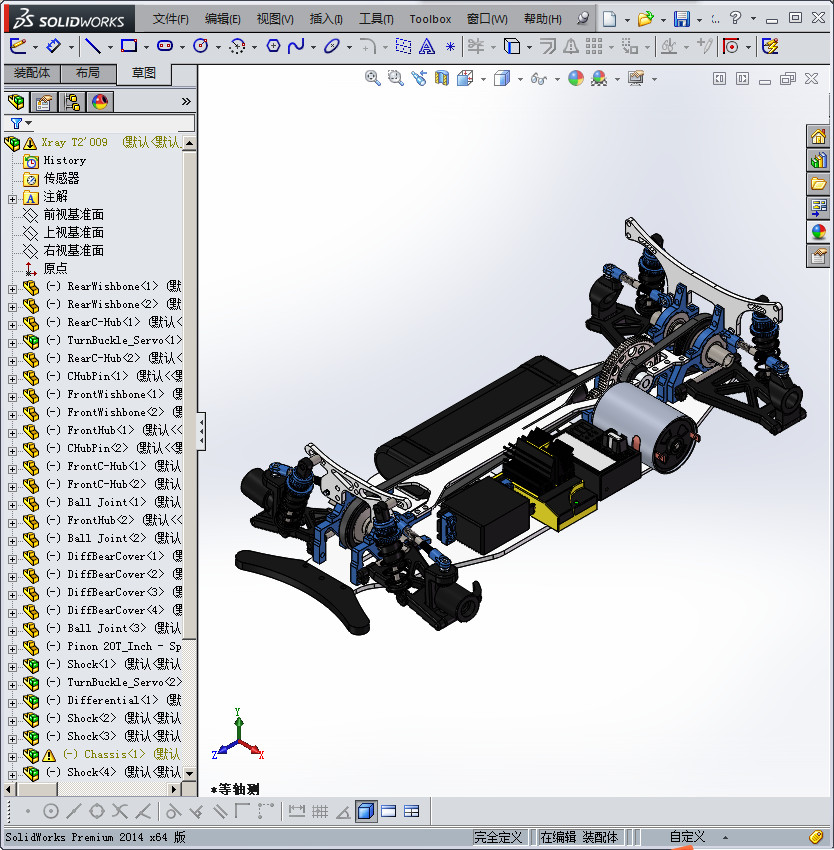Expand the Differential<1> component node
This screenshot has height=850, width=834.
[x=12, y=703]
